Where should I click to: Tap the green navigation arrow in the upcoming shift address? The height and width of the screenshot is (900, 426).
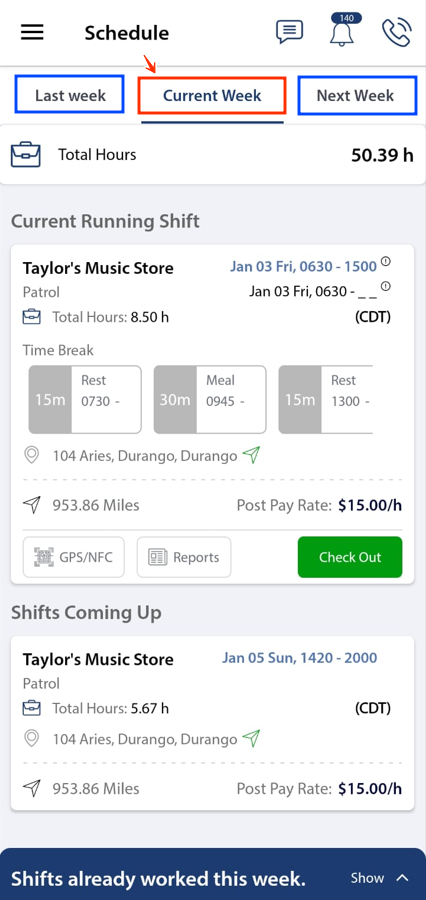coord(251,737)
